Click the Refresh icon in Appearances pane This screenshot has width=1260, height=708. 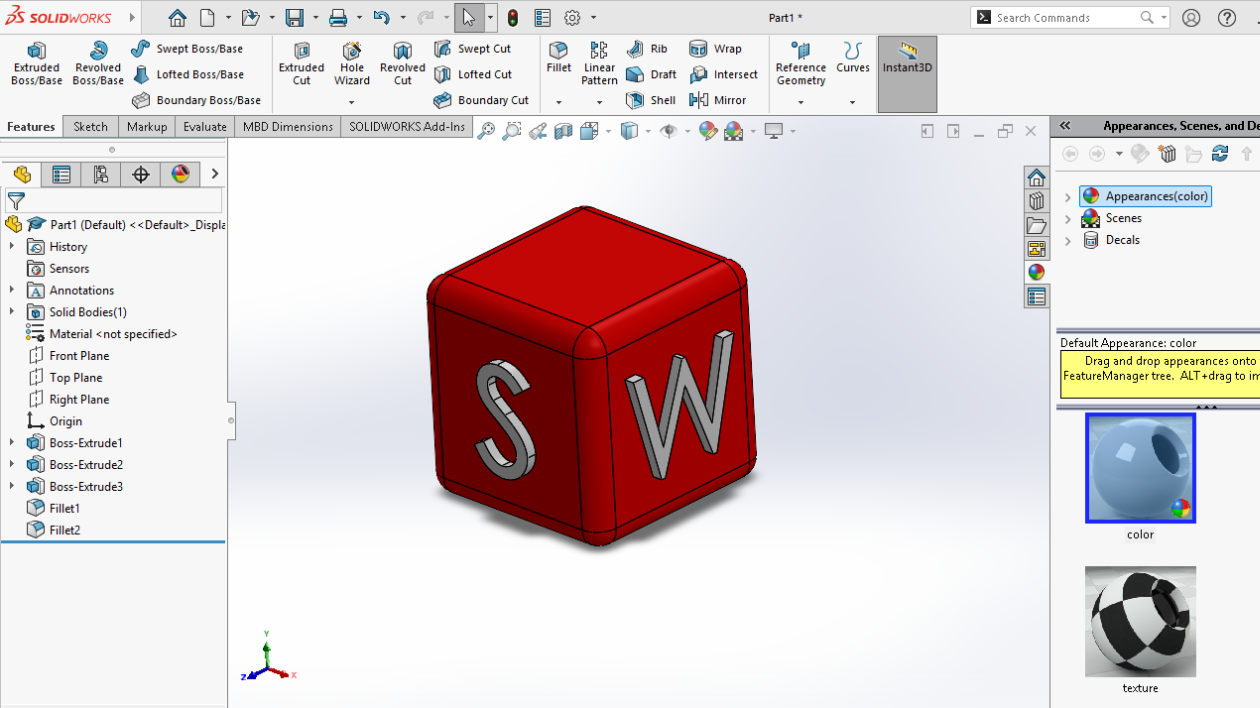[x=1220, y=154]
